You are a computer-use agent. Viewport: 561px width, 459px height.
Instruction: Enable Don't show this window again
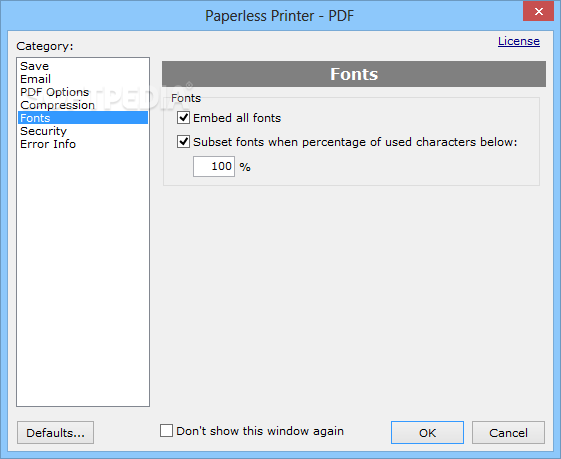(166, 431)
